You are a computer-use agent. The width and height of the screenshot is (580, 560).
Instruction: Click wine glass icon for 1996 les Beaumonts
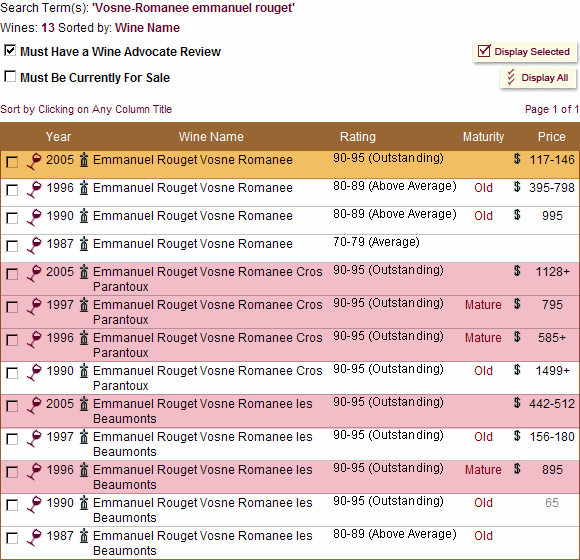pyautogui.click(x=34, y=472)
